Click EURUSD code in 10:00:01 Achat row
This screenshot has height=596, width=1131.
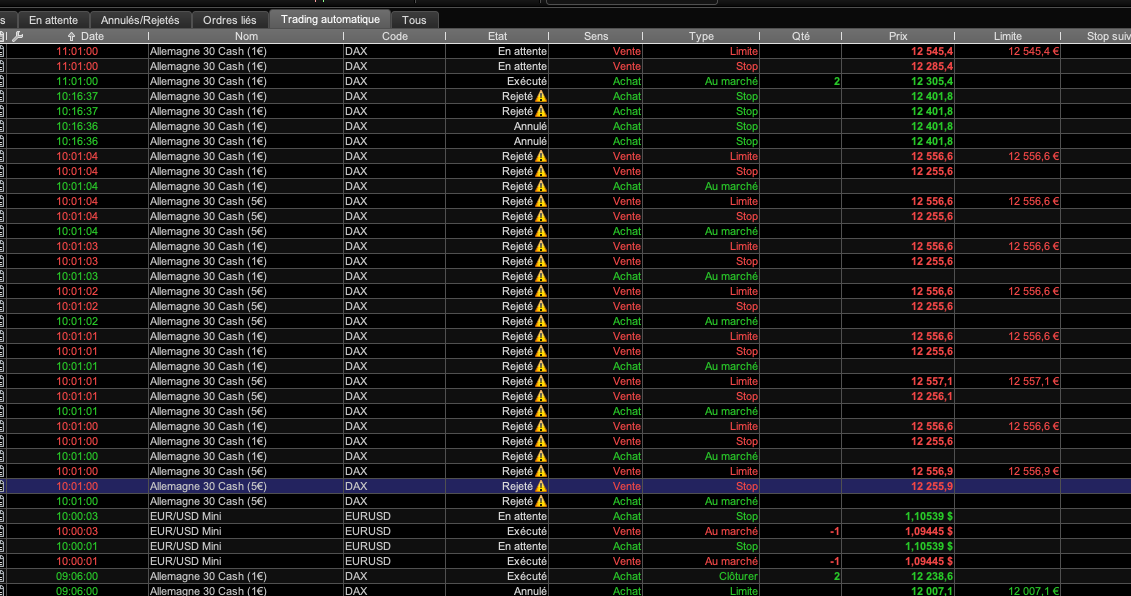368,546
